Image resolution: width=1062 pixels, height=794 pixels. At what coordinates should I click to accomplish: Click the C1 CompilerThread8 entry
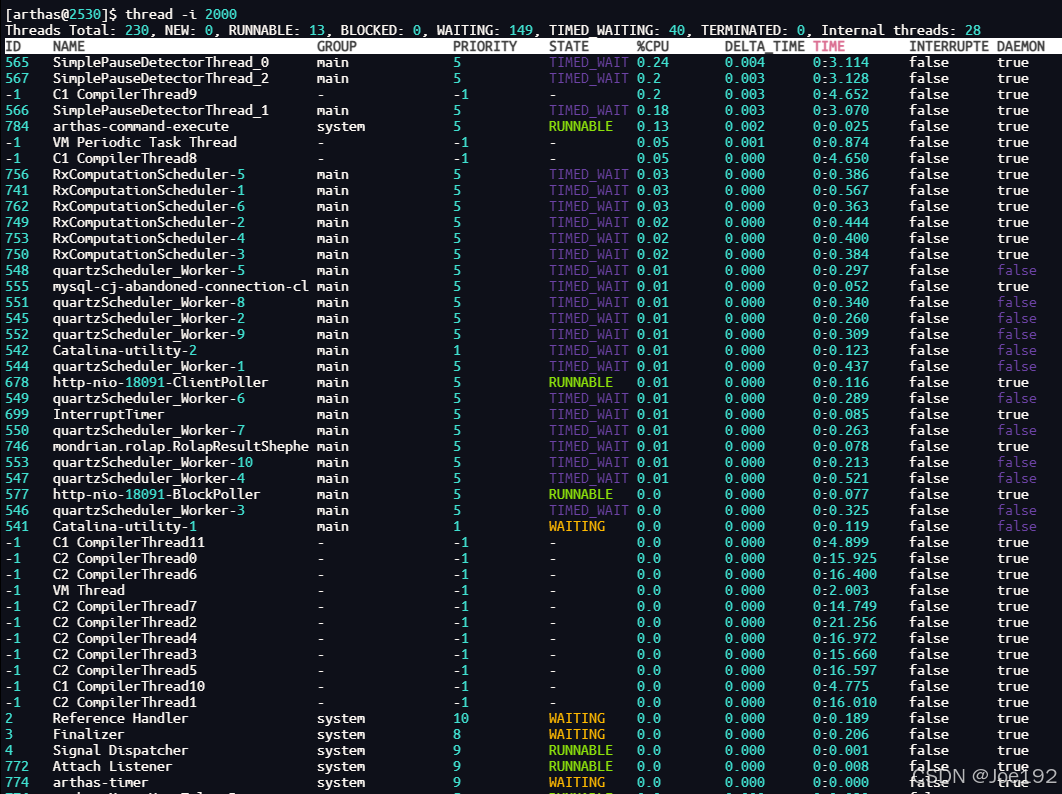pos(125,159)
